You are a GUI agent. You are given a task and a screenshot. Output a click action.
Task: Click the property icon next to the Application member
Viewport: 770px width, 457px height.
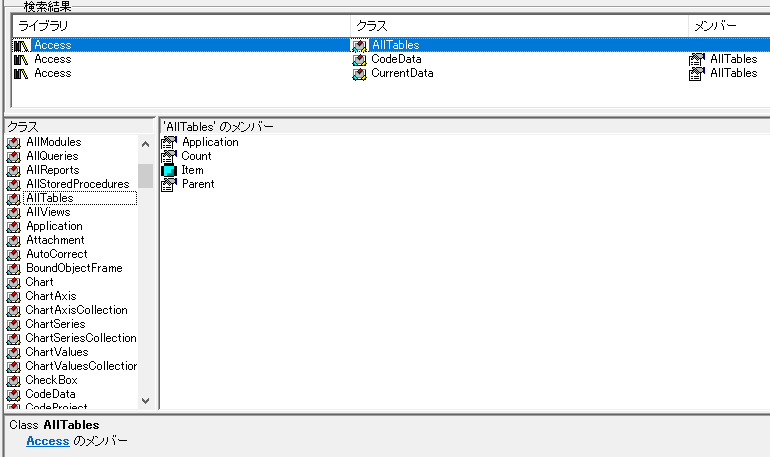[169, 142]
